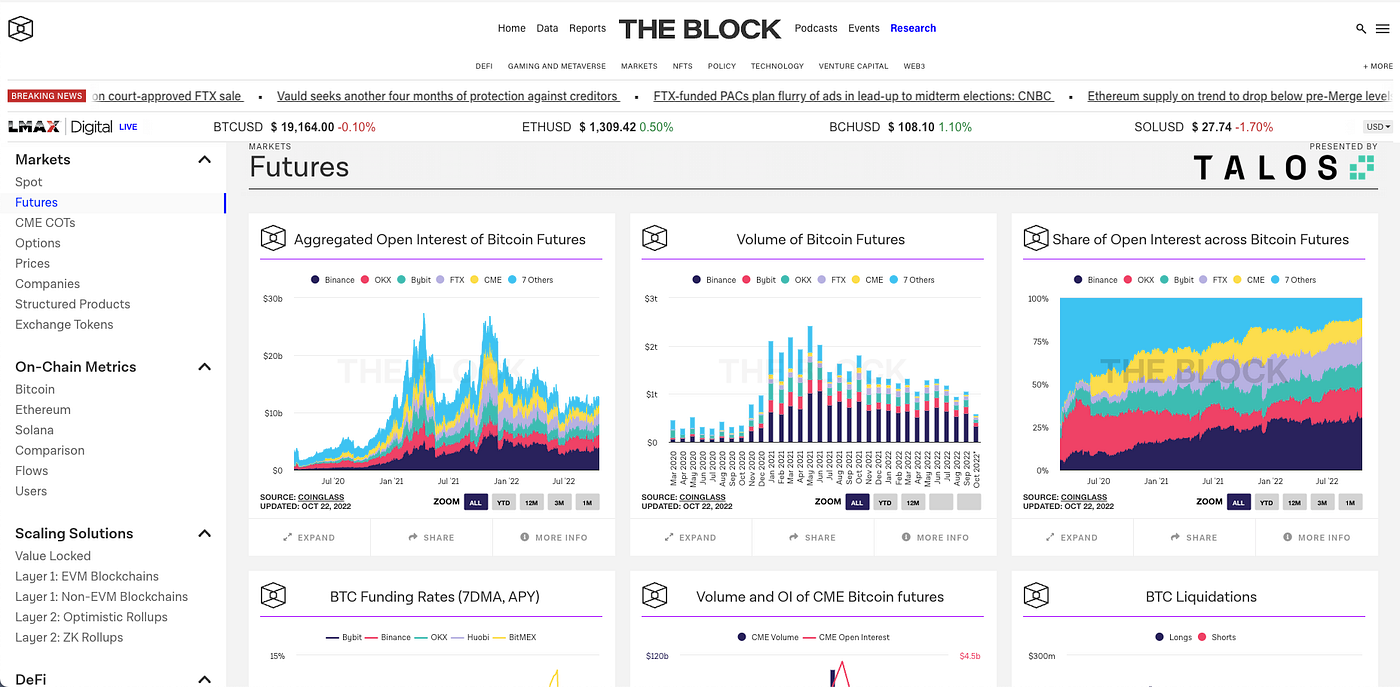Screen dimensions: 1400x687
Task: Click The Block cube logo icon
Action: pyautogui.click(x=20, y=28)
